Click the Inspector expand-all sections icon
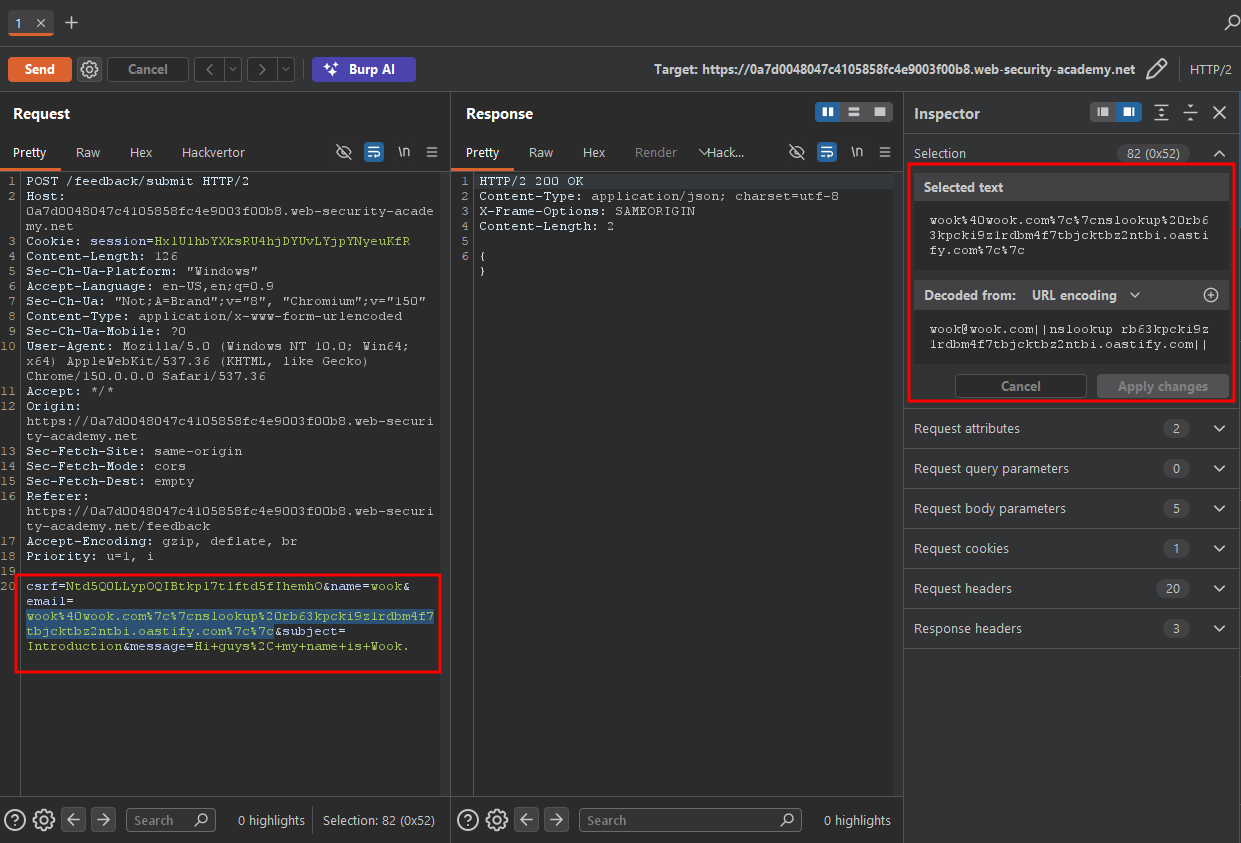This screenshot has height=843, width=1241. pyautogui.click(x=1161, y=113)
